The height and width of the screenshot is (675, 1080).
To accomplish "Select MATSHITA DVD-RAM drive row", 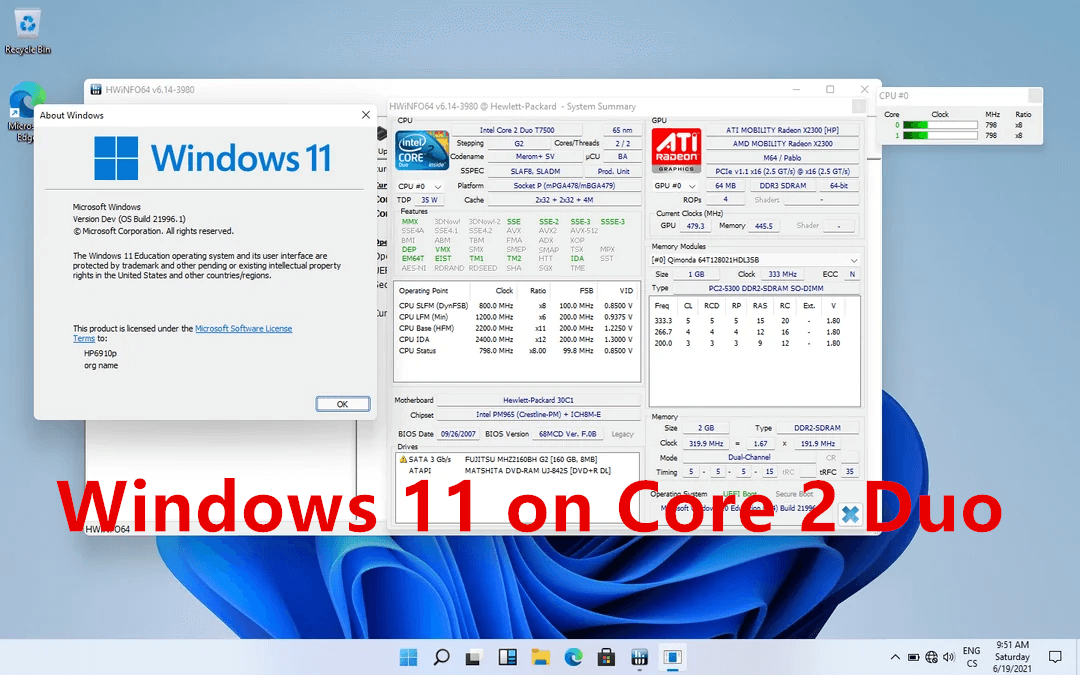I will (517, 470).
